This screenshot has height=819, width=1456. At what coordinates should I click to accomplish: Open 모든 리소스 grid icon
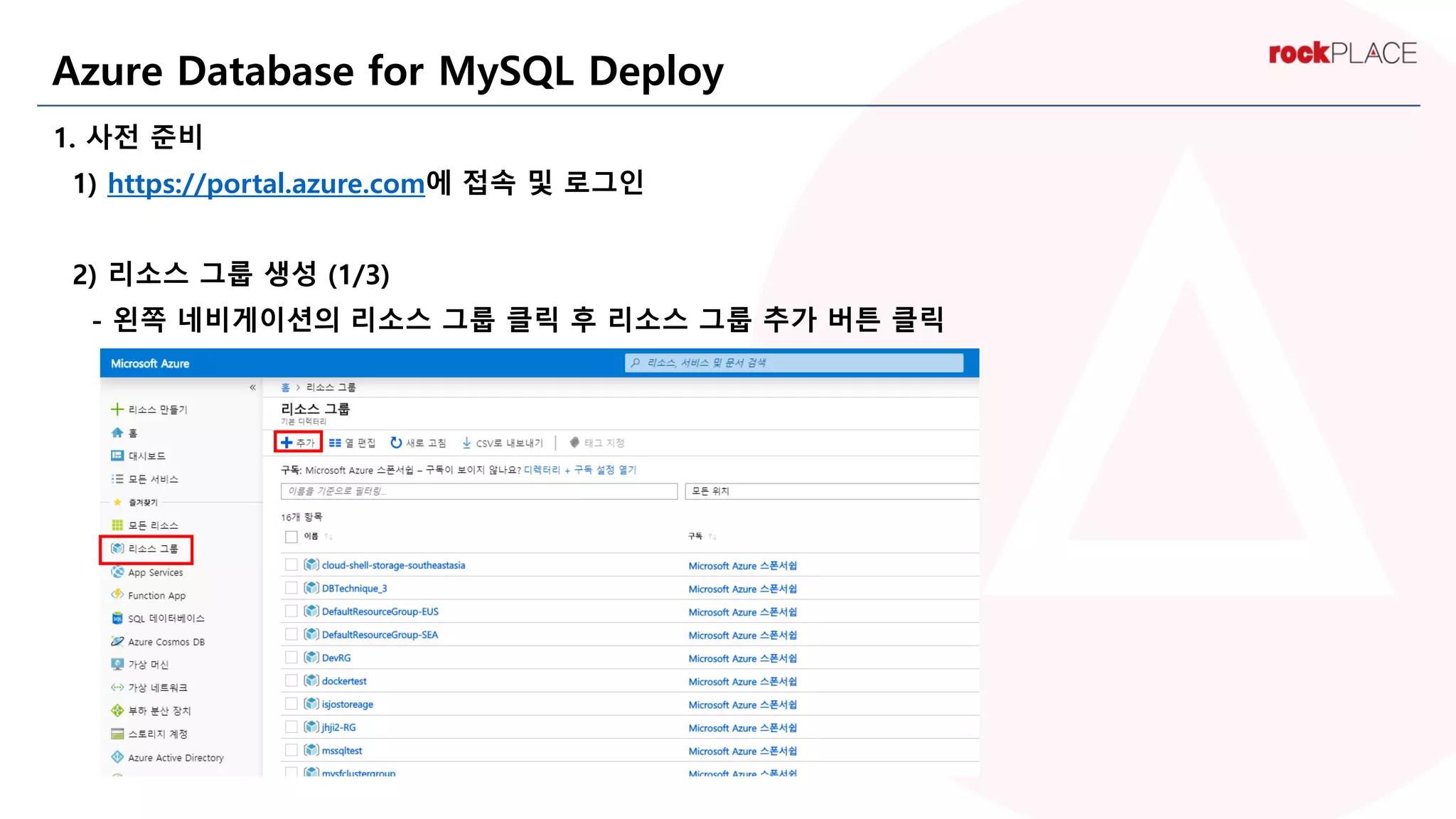click(117, 525)
